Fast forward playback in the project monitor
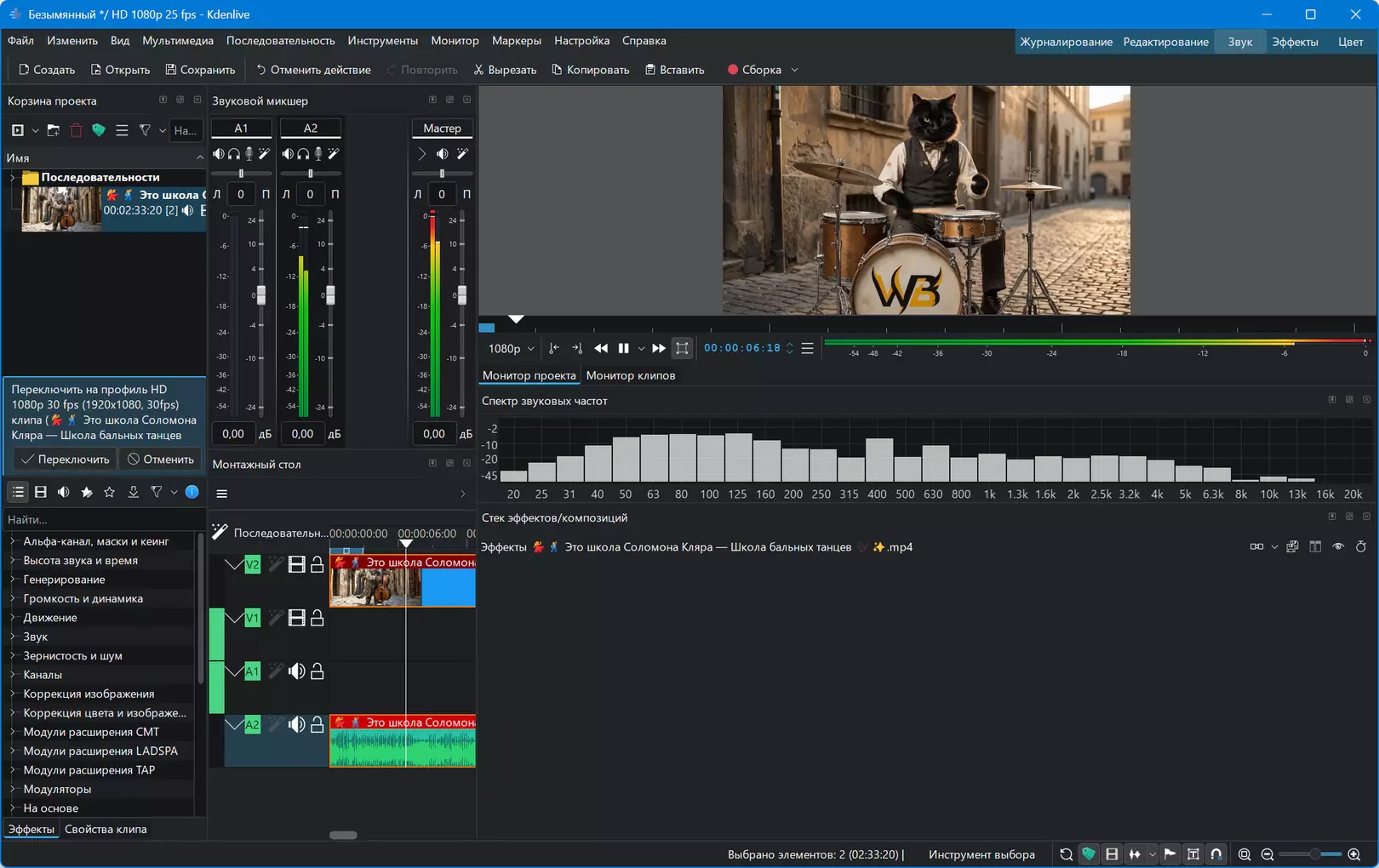The image size is (1379, 868). click(x=658, y=348)
